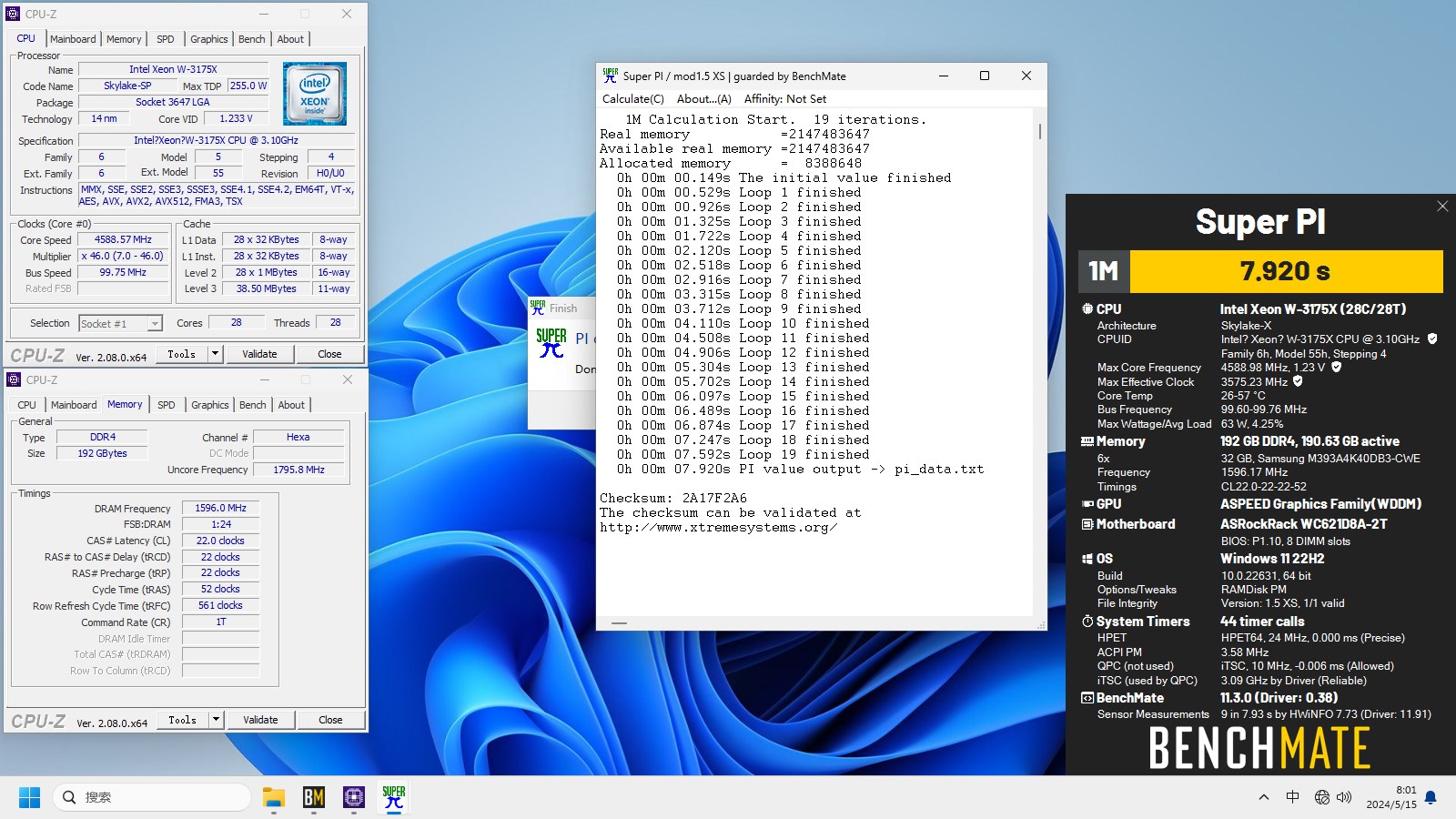Switch to Mainboard tab in top CPU-Z
Screen dimensions: 1456x819
(73, 39)
